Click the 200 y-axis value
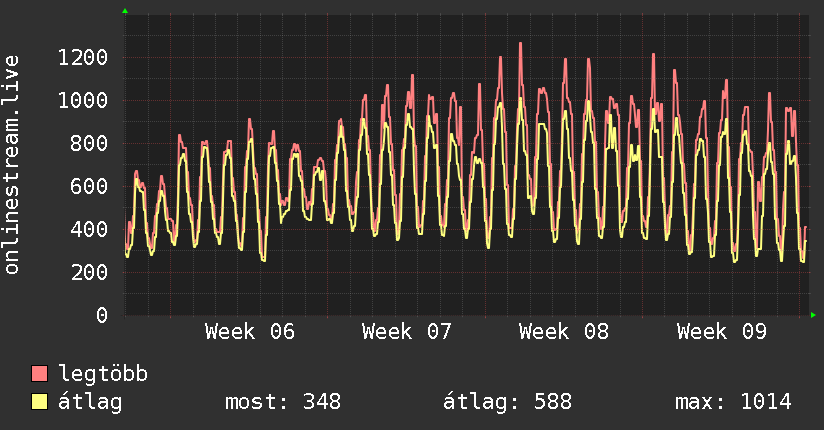Screen dimensions: 824x430 (89, 272)
